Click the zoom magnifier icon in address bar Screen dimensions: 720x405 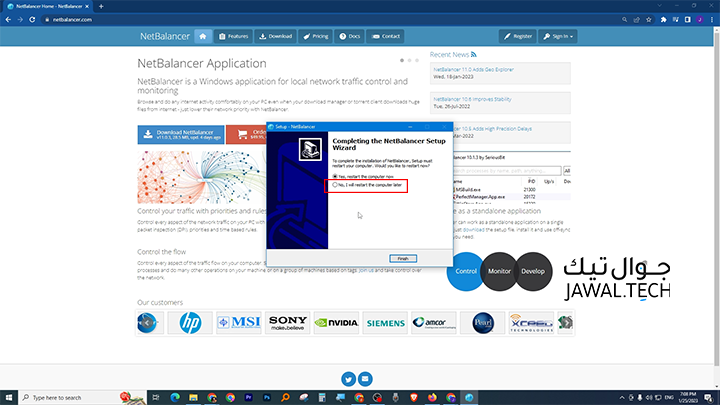pyautogui.click(x=624, y=20)
